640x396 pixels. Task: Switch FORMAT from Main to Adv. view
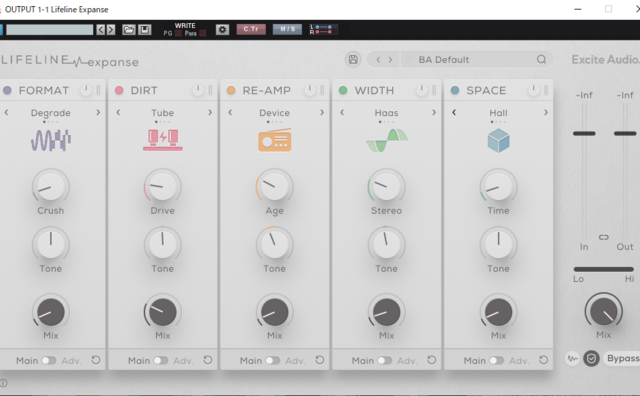coord(49,360)
